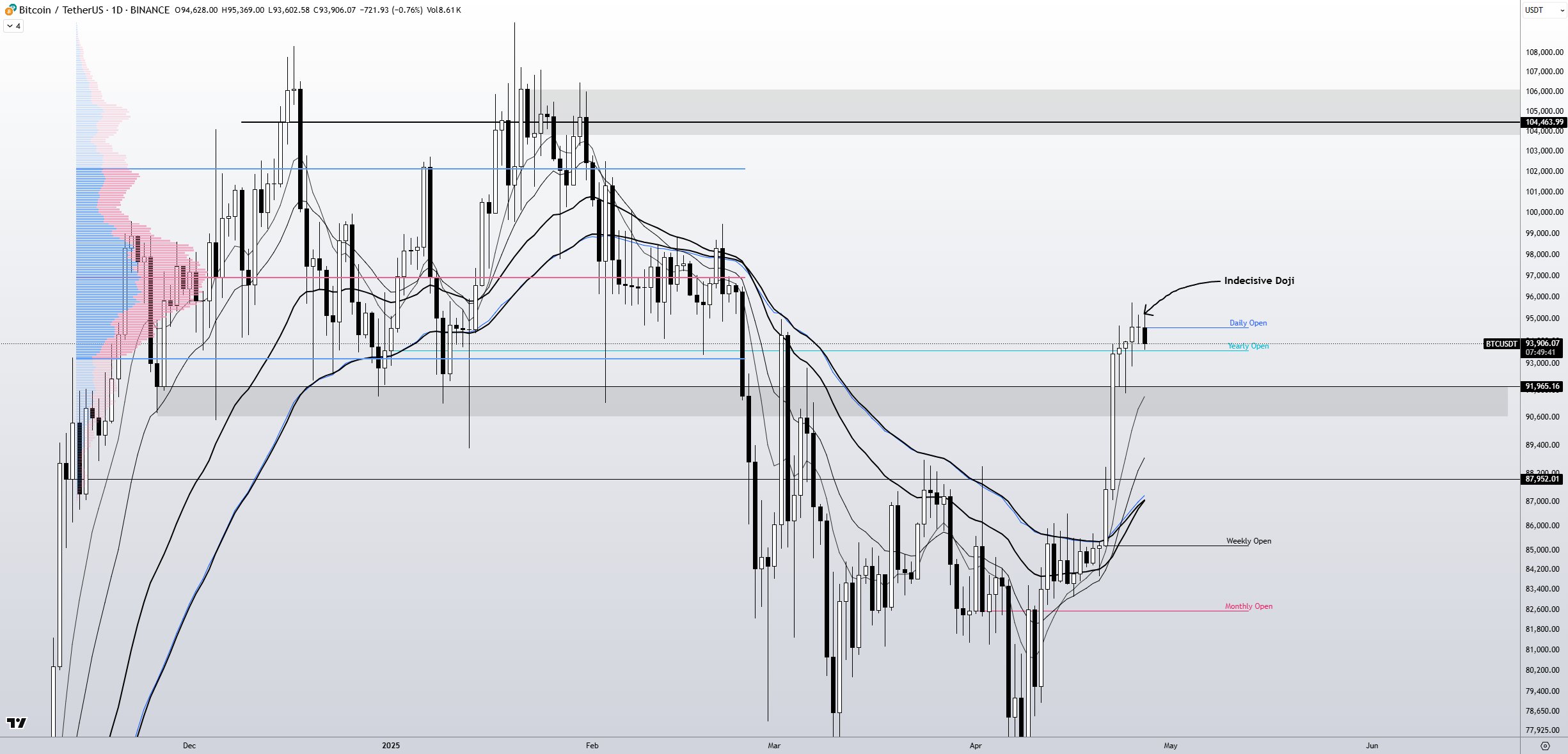Screen dimensions: 1568x754
Task: Click the May date on time axis
Action: coord(1170,746)
